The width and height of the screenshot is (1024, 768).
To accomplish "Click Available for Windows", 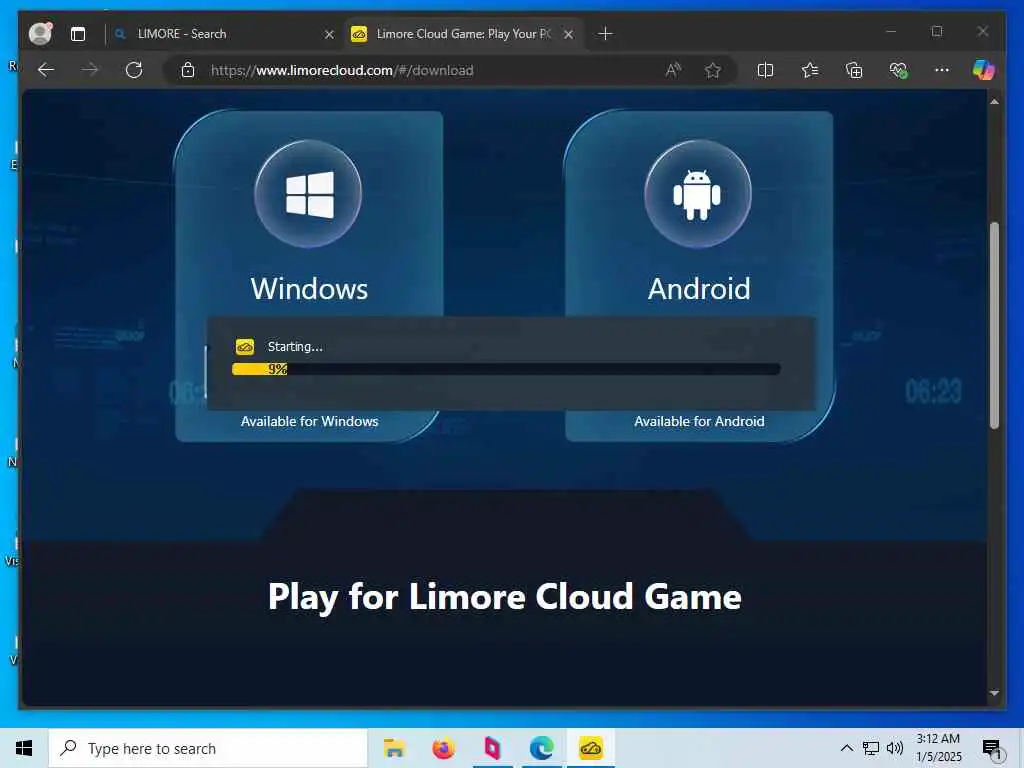I will point(310,421).
